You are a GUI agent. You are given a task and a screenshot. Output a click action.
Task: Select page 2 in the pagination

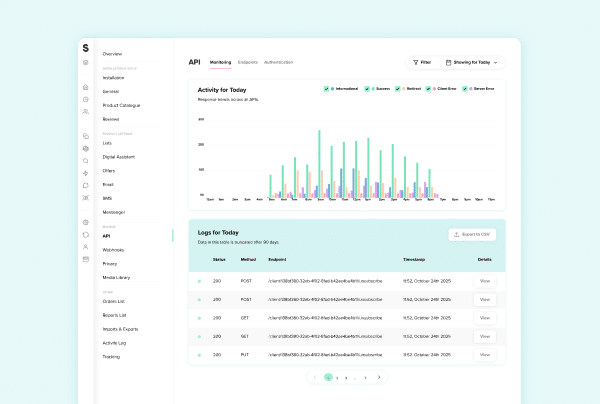336,377
